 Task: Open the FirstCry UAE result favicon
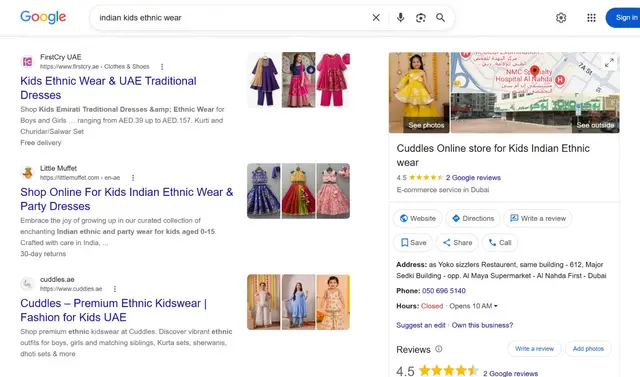28,62
